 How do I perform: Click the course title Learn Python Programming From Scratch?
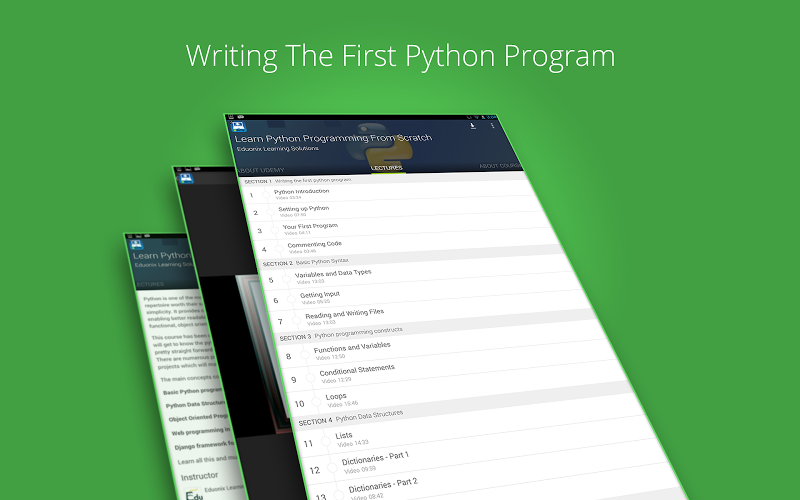pos(333,138)
